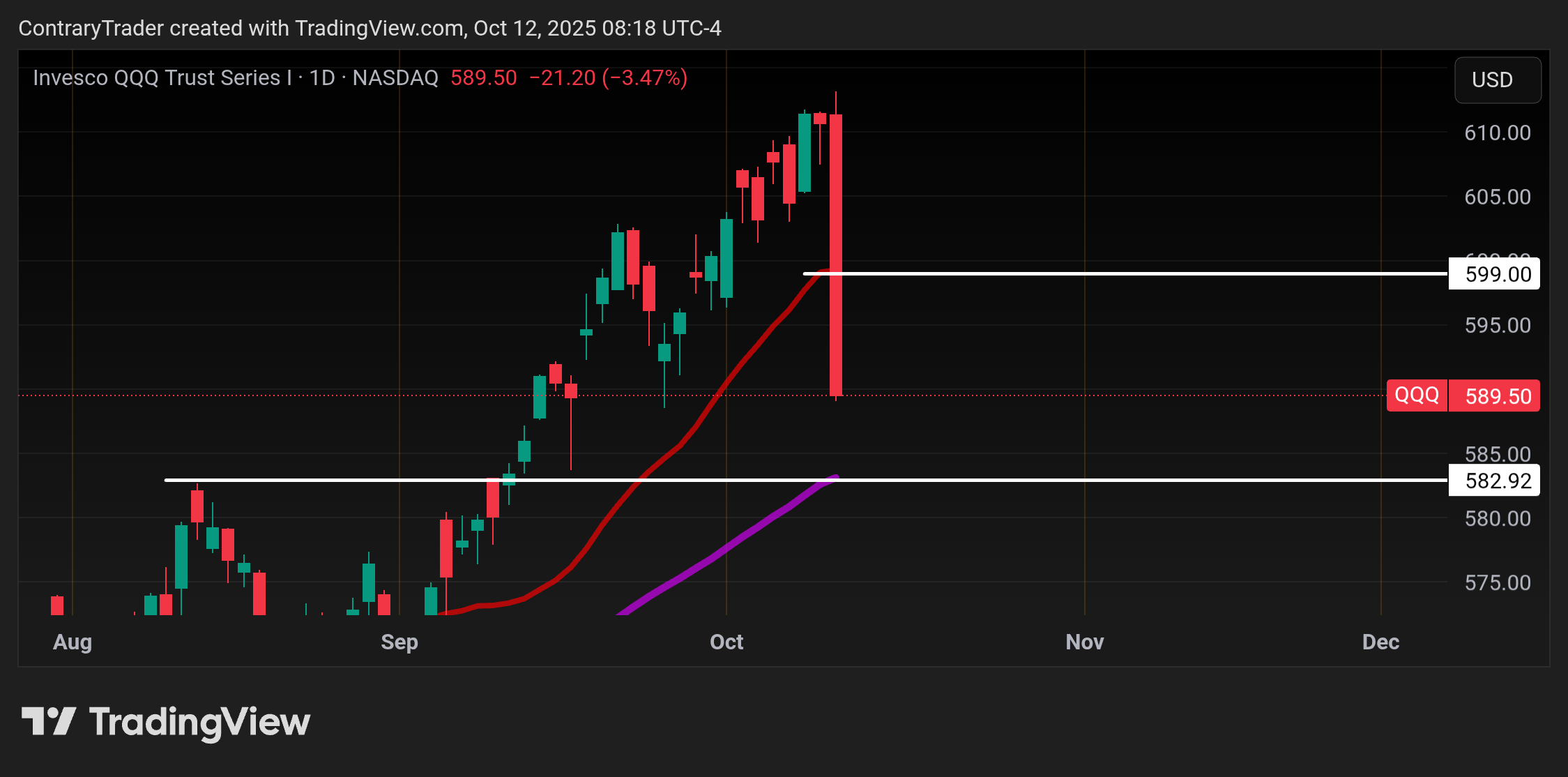
Task: Click the 580.00 price axis label
Action: (1498, 518)
